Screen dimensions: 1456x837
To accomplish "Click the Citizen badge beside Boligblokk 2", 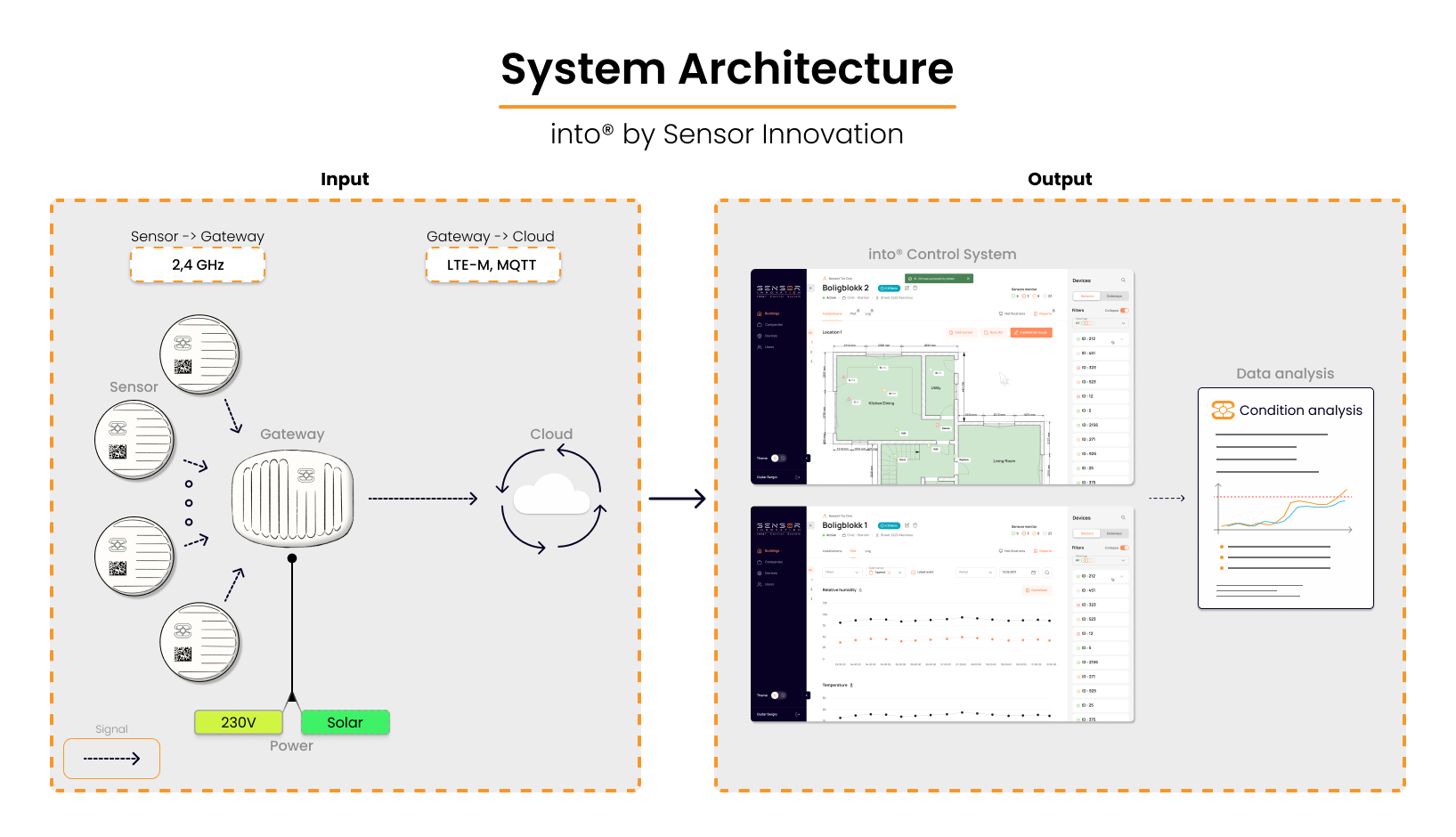I will 889,288.
